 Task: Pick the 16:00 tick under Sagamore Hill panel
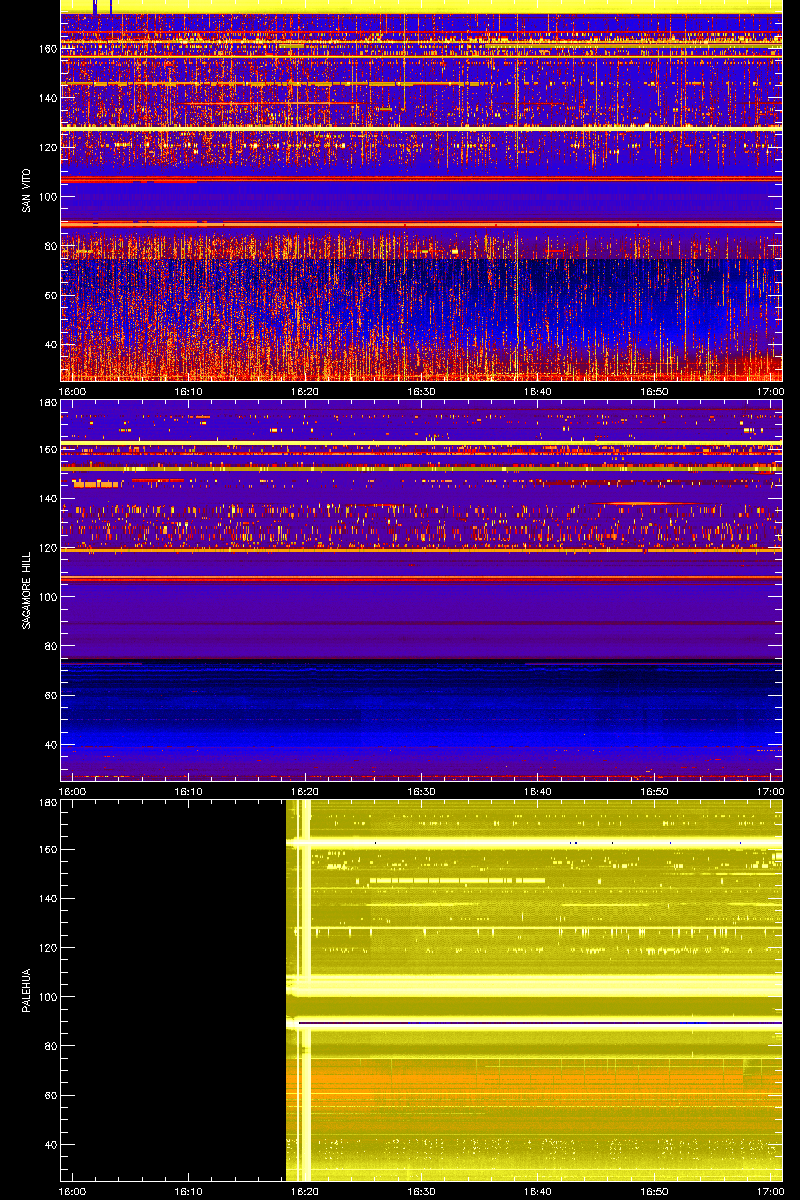click(x=73, y=792)
